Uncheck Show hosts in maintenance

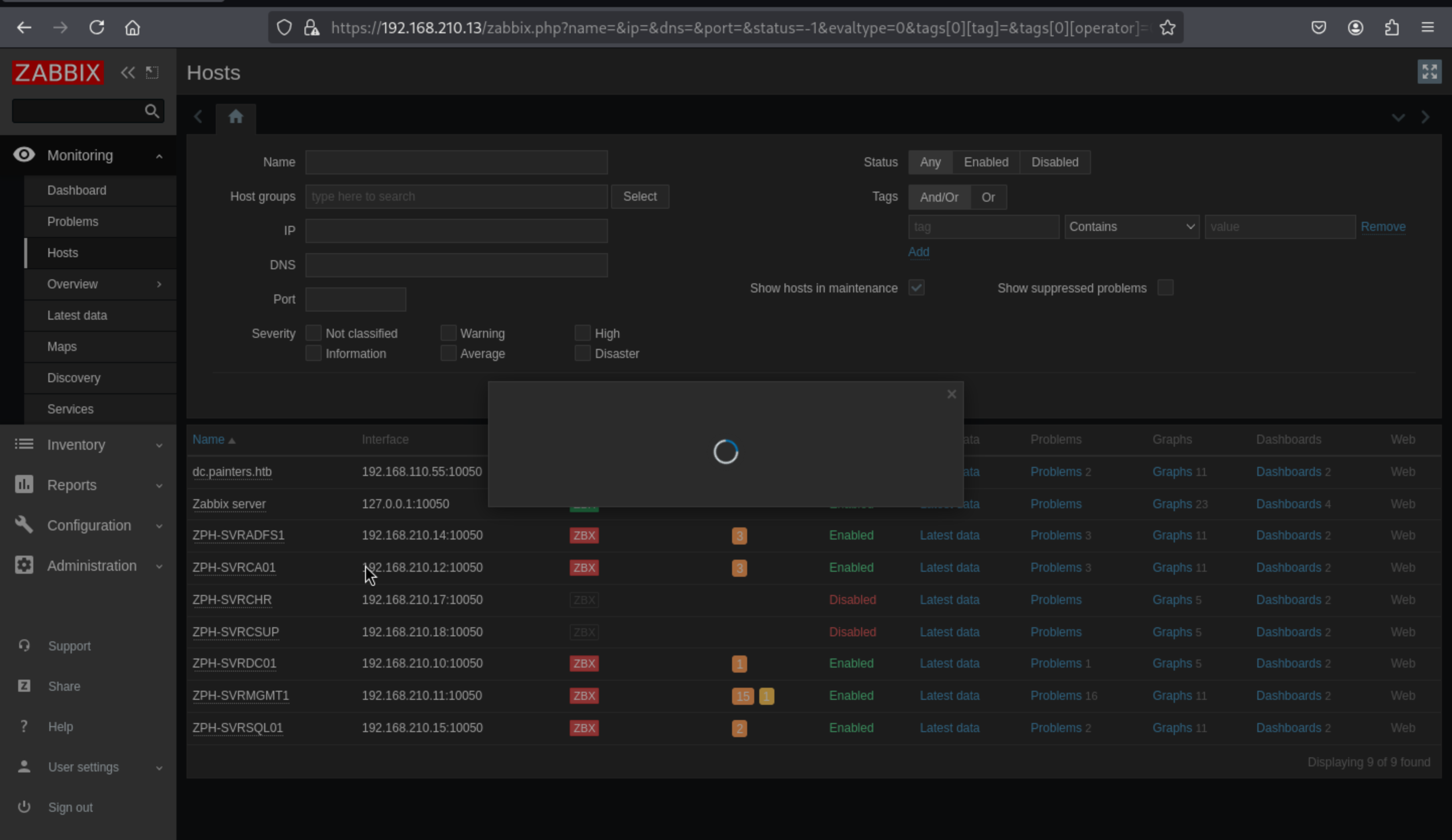[x=916, y=287]
